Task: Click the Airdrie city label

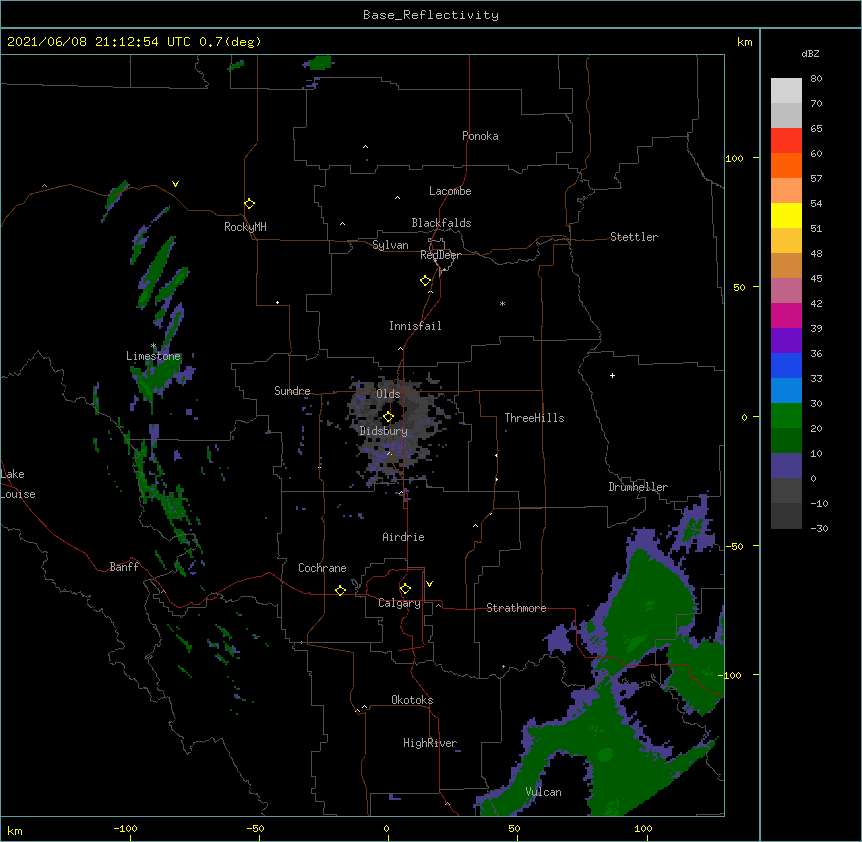Action: pyautogui.click(x=404, y=537)
